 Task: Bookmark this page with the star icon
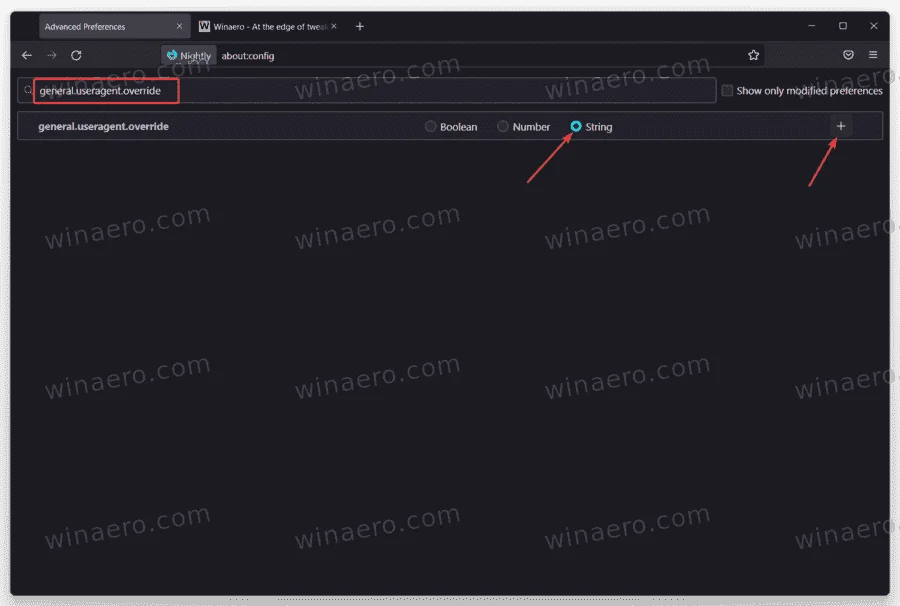[x=753, y=55]
